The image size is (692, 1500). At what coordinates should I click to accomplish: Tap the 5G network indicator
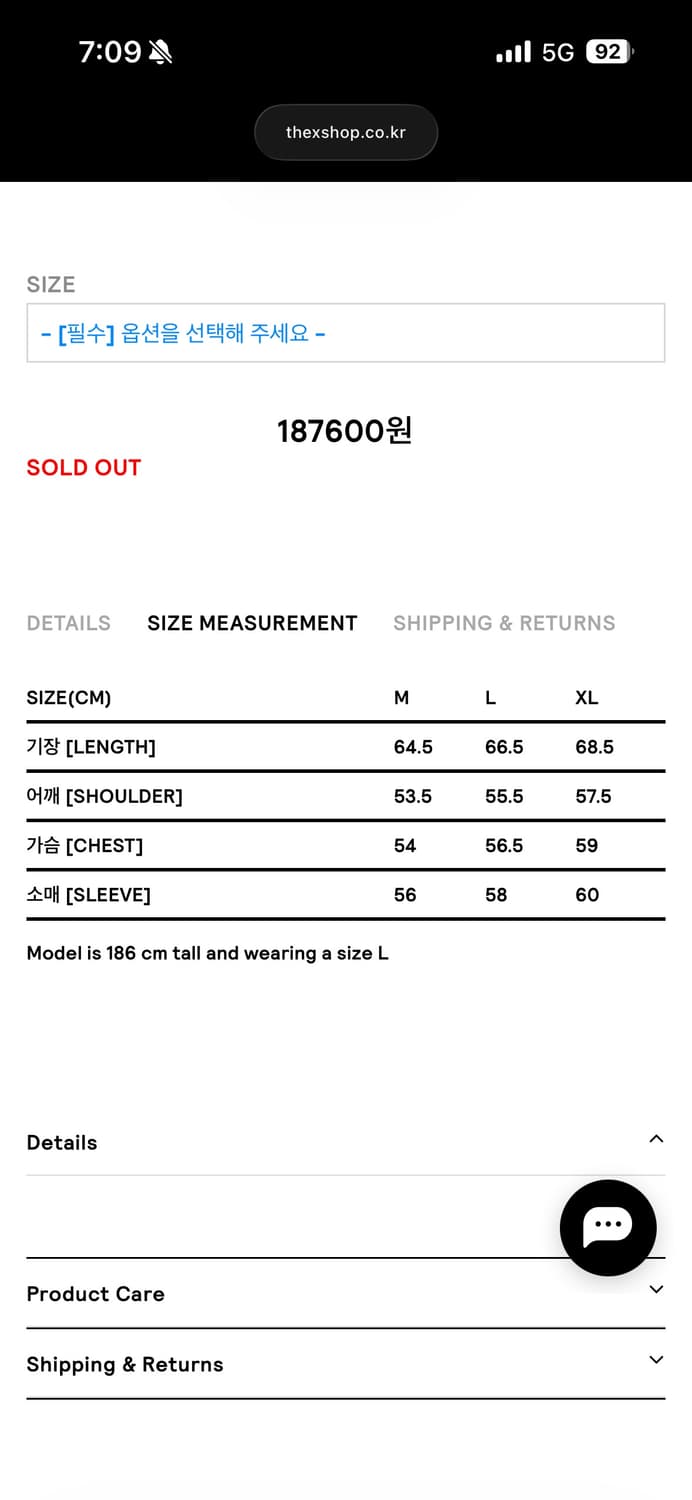[557, 52]
